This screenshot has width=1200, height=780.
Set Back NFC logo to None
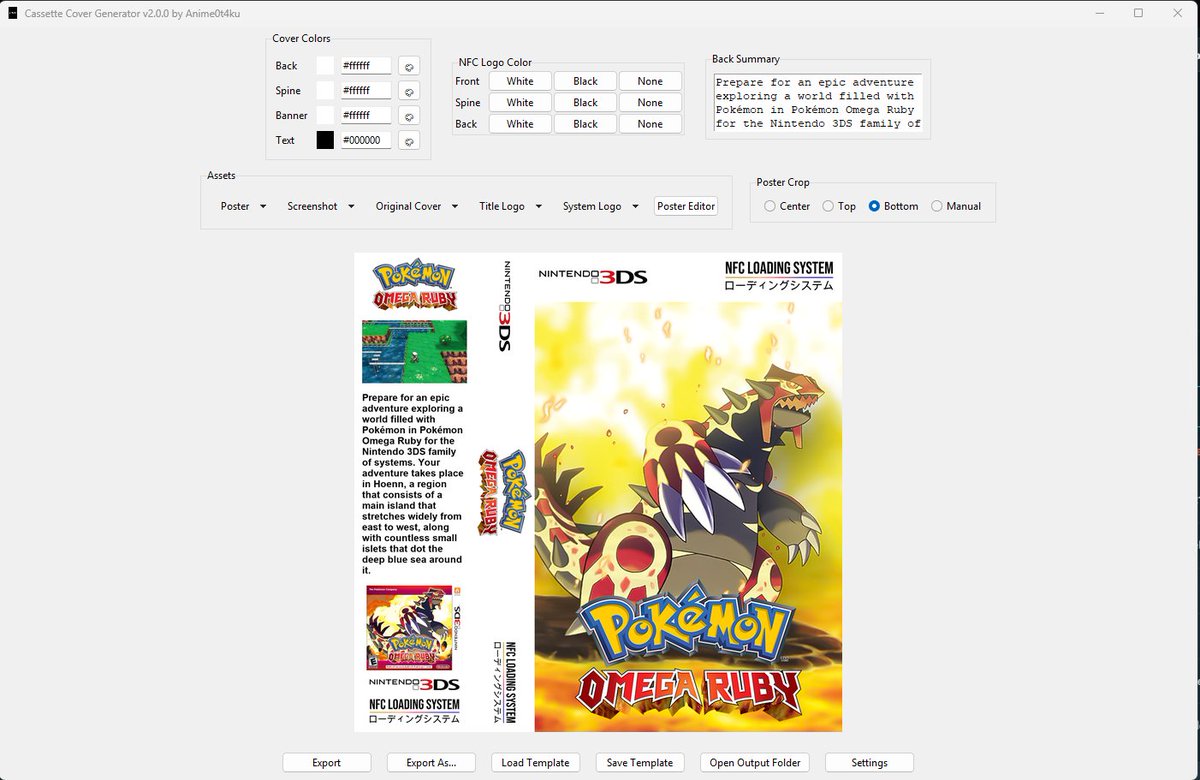click(x=650, y=124)
